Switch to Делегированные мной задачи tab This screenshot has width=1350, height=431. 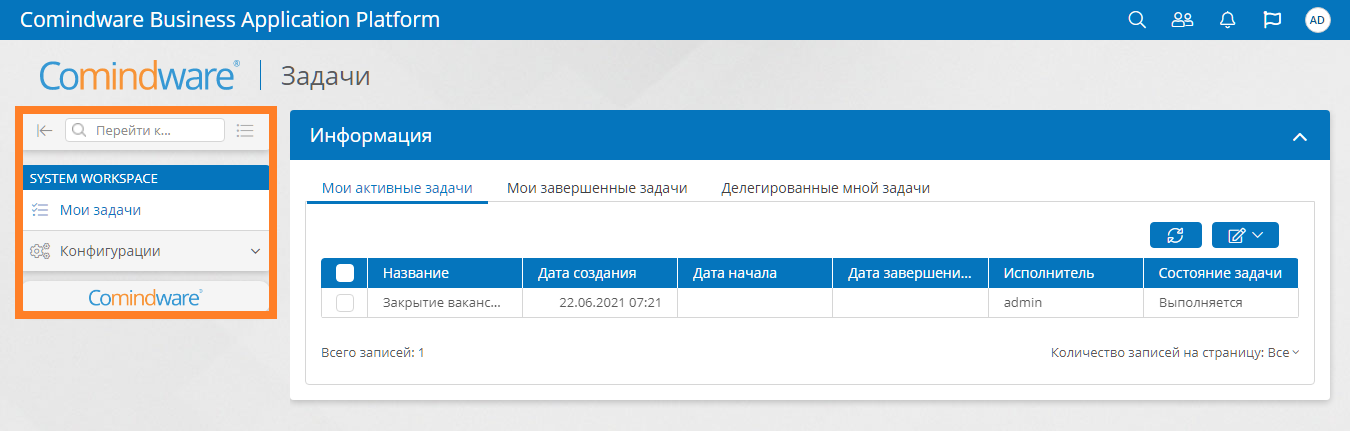click(x=826, y=188)
